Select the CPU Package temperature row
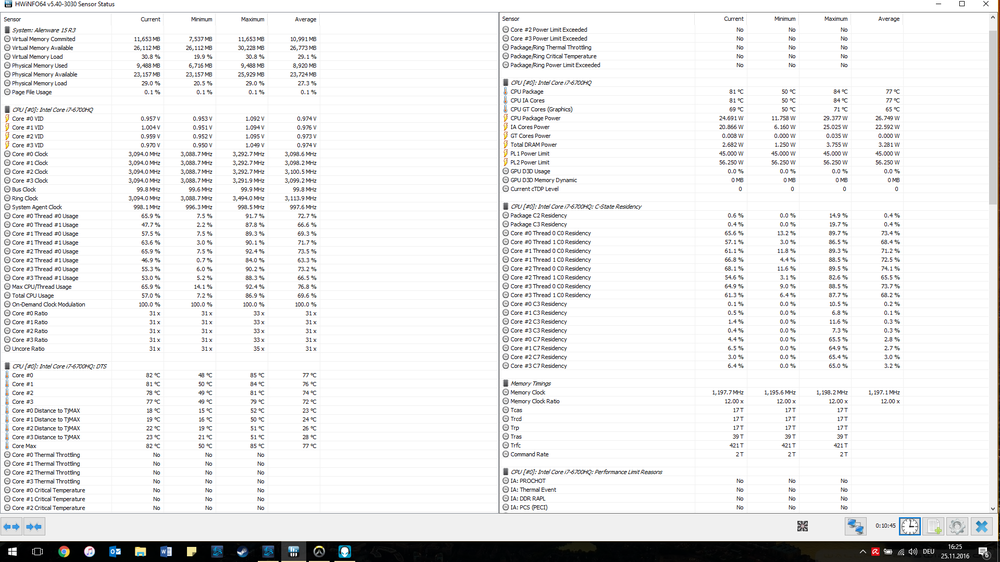The width and height of the screenshot is (1000, 562). 526,92
